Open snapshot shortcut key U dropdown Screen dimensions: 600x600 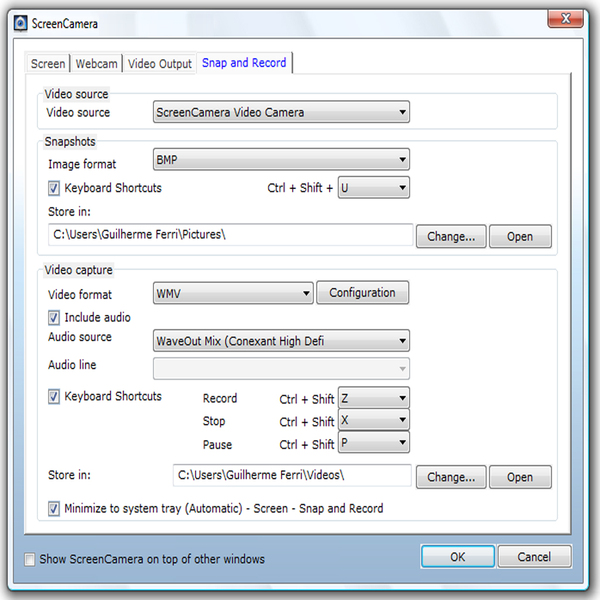click(x=373, y=188)
